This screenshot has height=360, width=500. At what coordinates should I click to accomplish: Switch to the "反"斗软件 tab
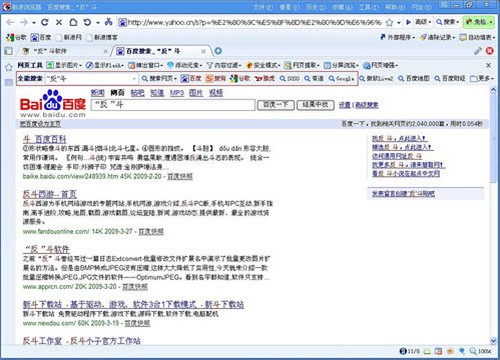(x=62, y=51)
